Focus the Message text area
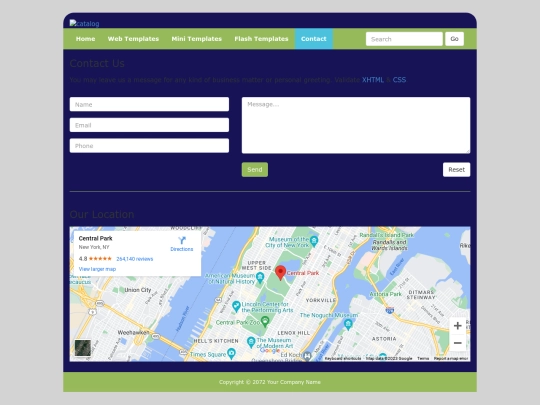Screen dimensions: 540x405 tap(356, 125)
